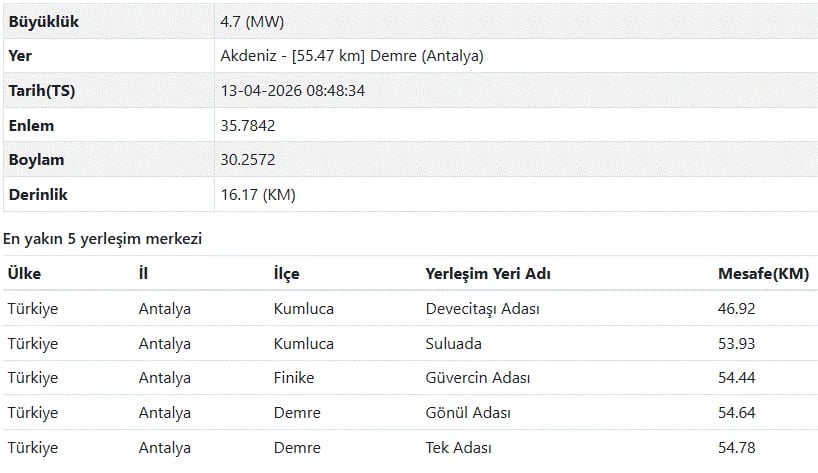Click the Yerleşim Yeri Adı header
Image resolution: width=818 pixels, height=473 pixels.
(x=488, y=274)
